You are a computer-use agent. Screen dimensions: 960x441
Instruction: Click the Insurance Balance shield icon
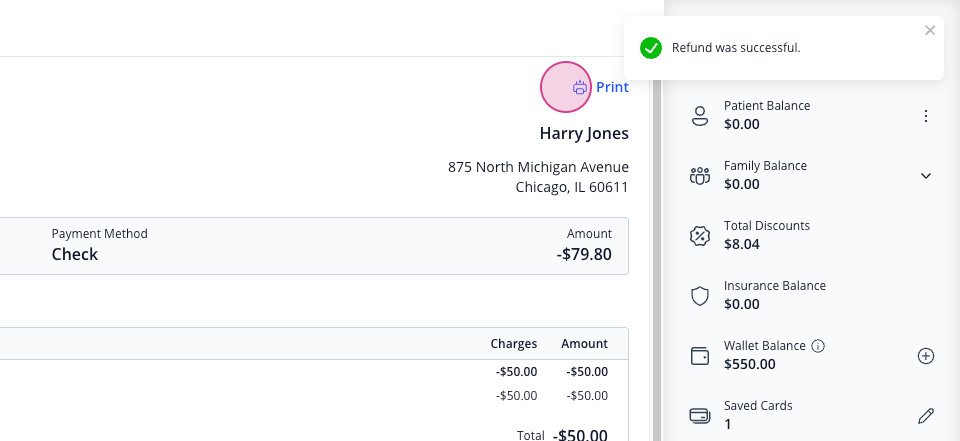click(699, 296)
